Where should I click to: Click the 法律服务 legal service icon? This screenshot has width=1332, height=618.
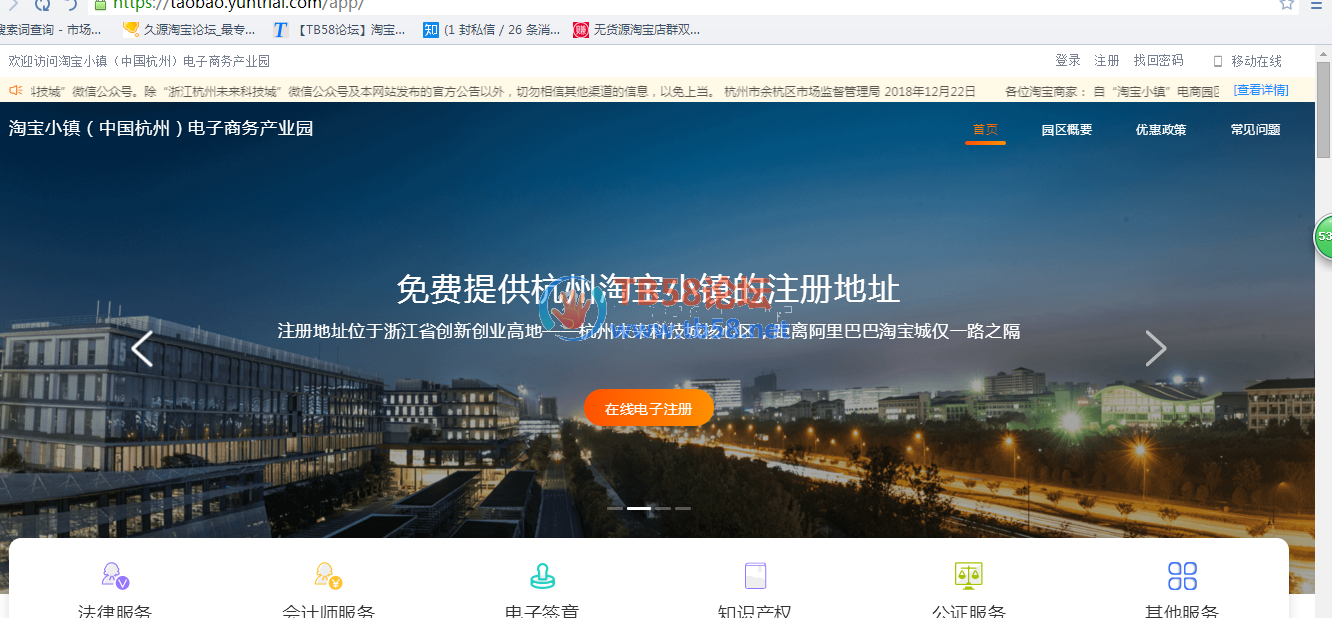(116, 575)
